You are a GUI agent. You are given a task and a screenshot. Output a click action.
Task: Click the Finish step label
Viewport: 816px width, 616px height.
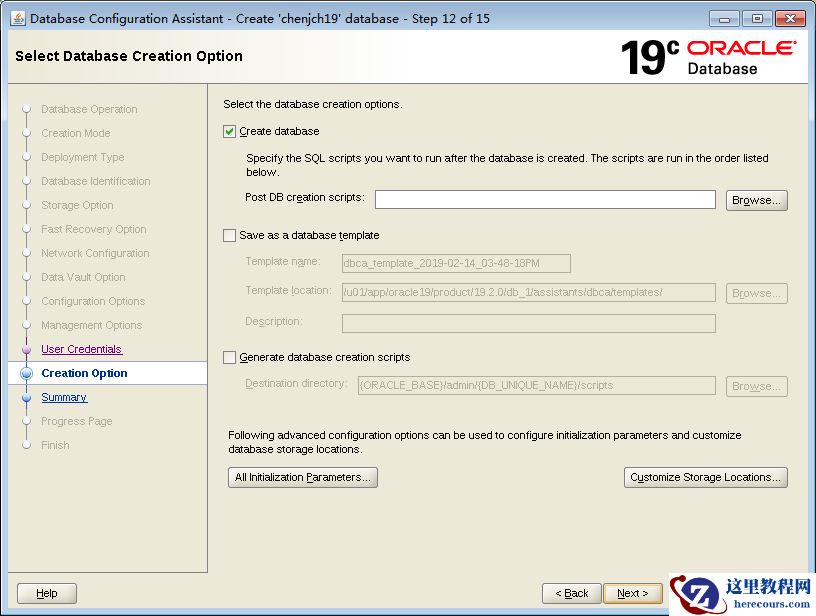coord(55,445)
